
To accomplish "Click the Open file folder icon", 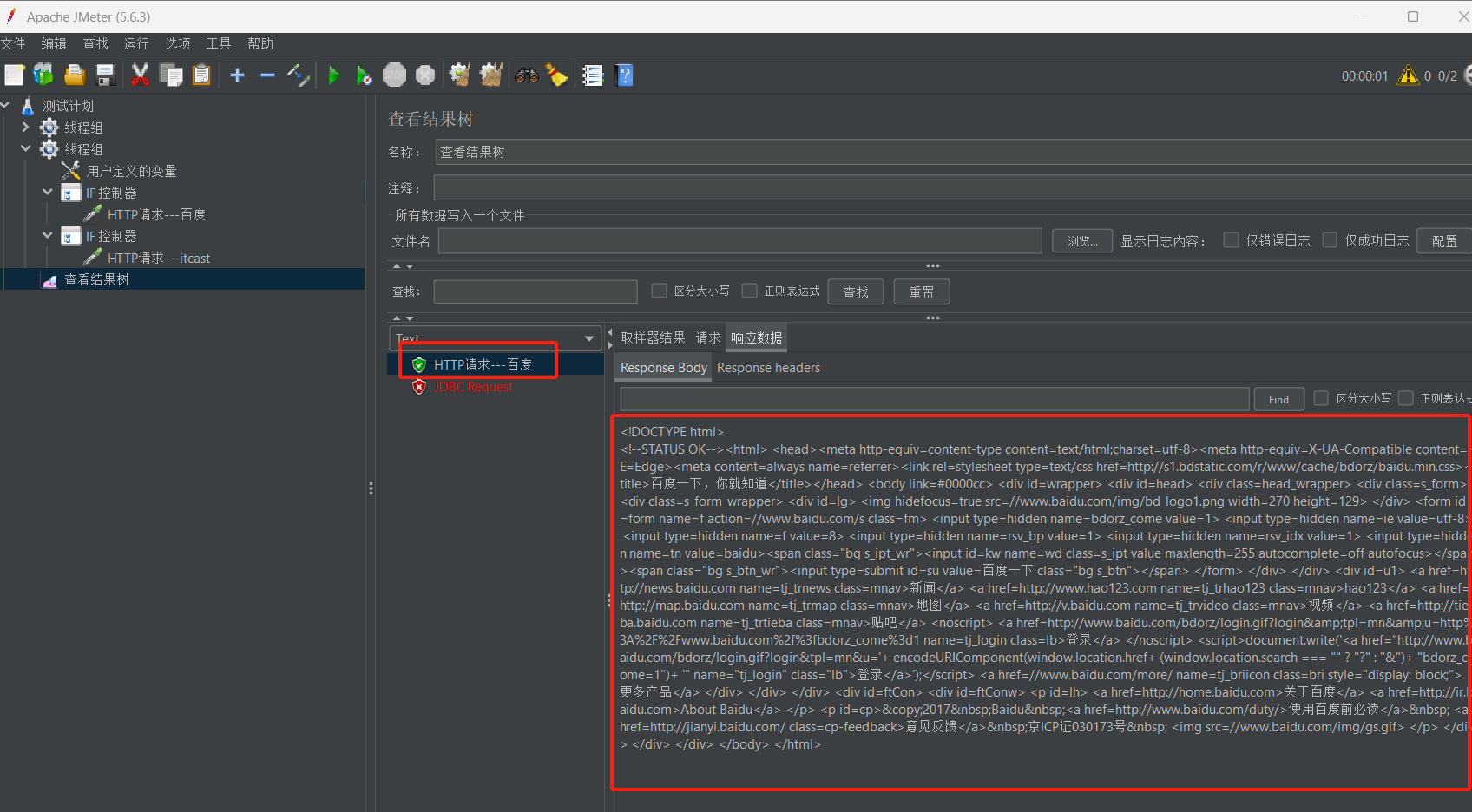I will click(75, 75).
